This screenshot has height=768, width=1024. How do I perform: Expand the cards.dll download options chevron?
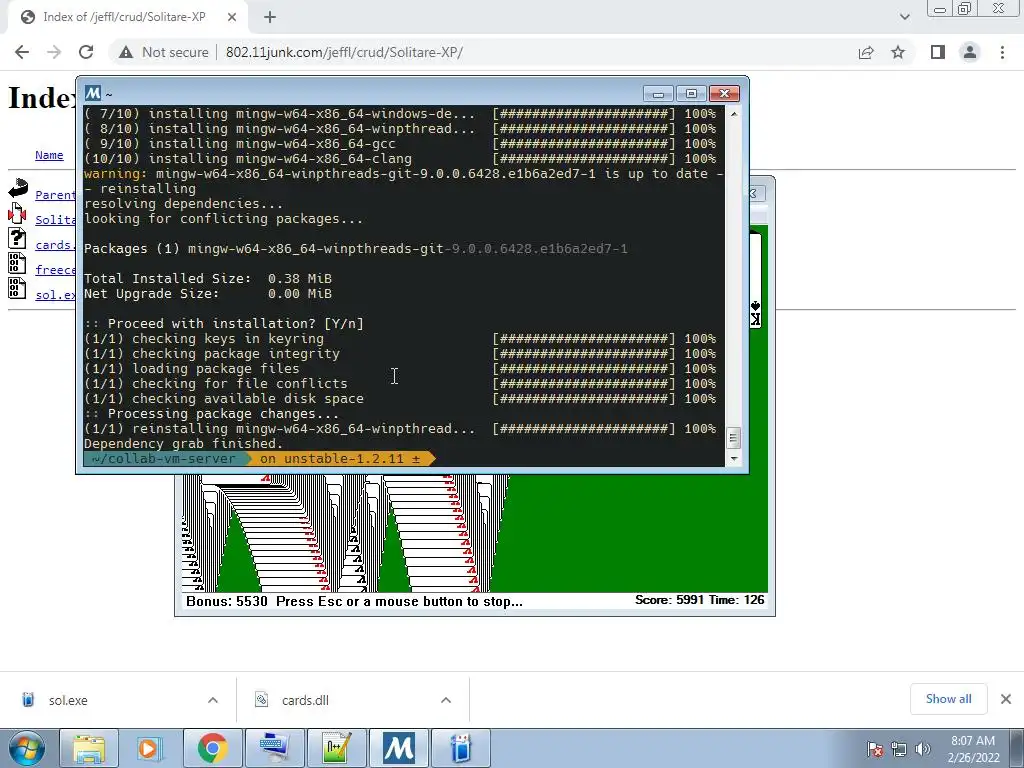(446, 700)
